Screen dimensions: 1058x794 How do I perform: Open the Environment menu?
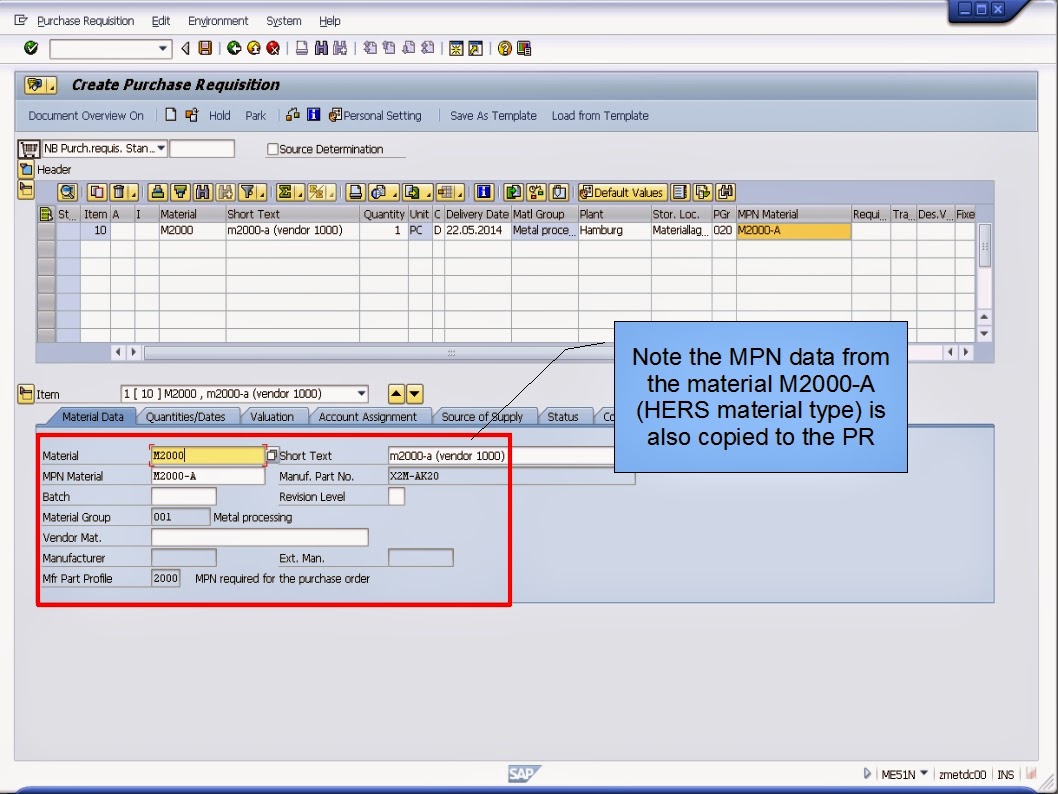218,21
